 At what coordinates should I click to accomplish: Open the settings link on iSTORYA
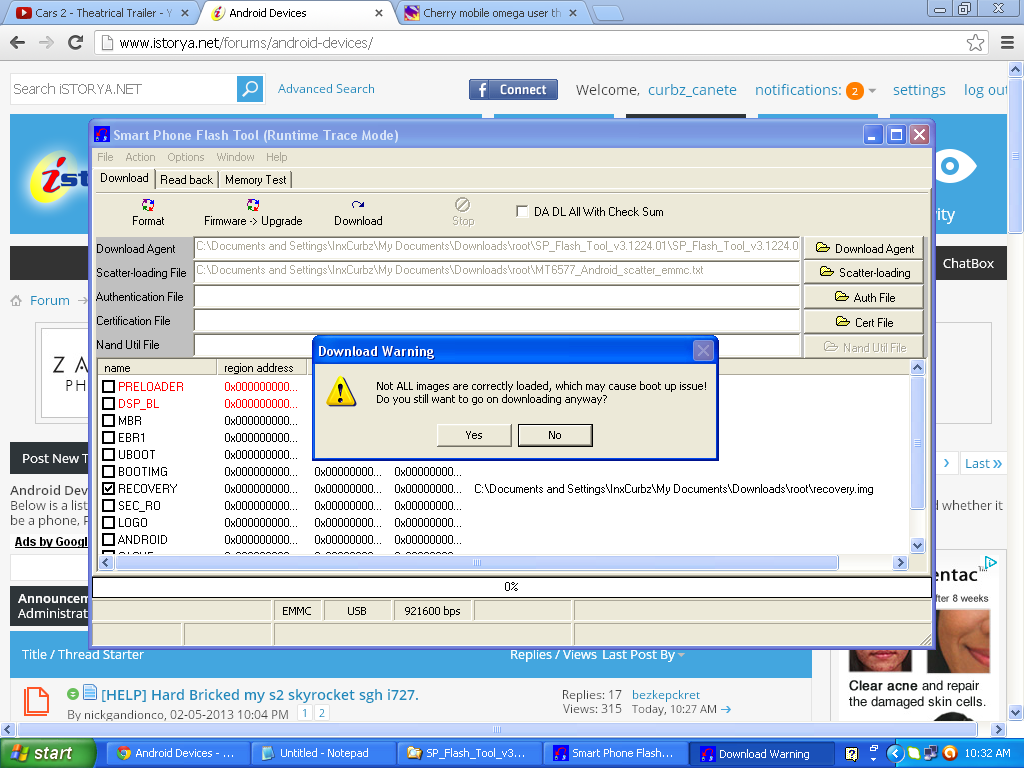[x=919, y=90]
